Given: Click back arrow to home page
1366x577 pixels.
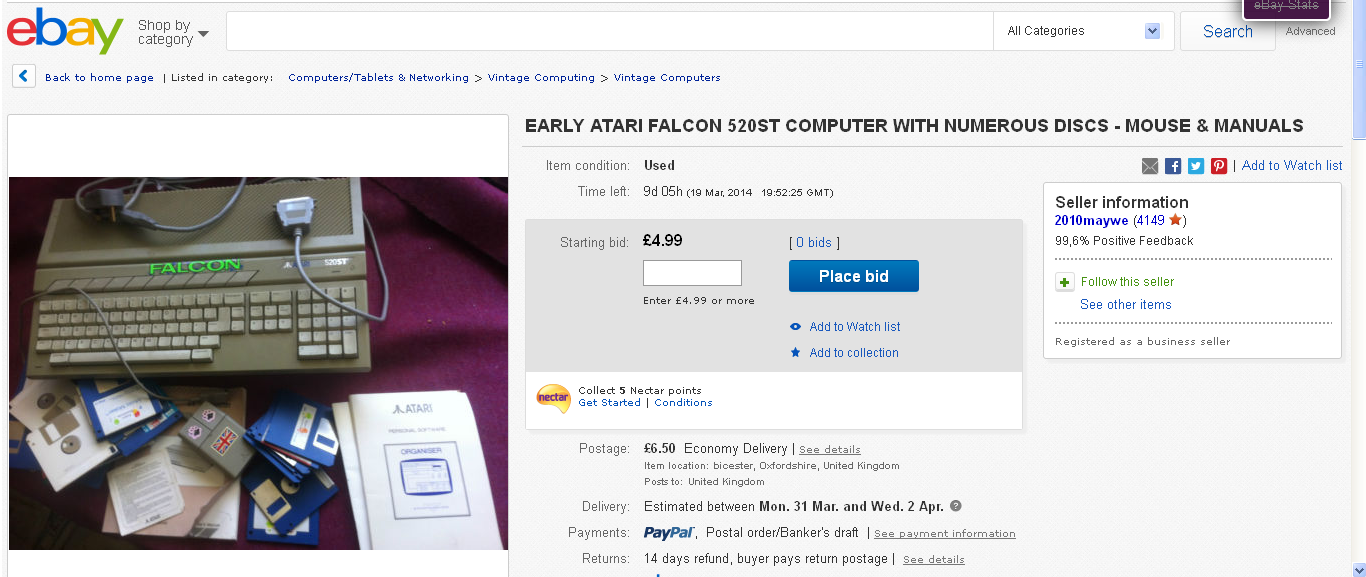Looking at the screenshot, I should [x=24, y=76].
